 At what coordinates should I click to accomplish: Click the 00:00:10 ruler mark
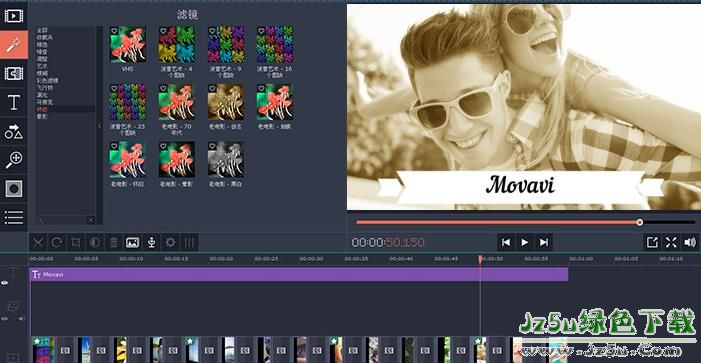(x=131, y=259)
